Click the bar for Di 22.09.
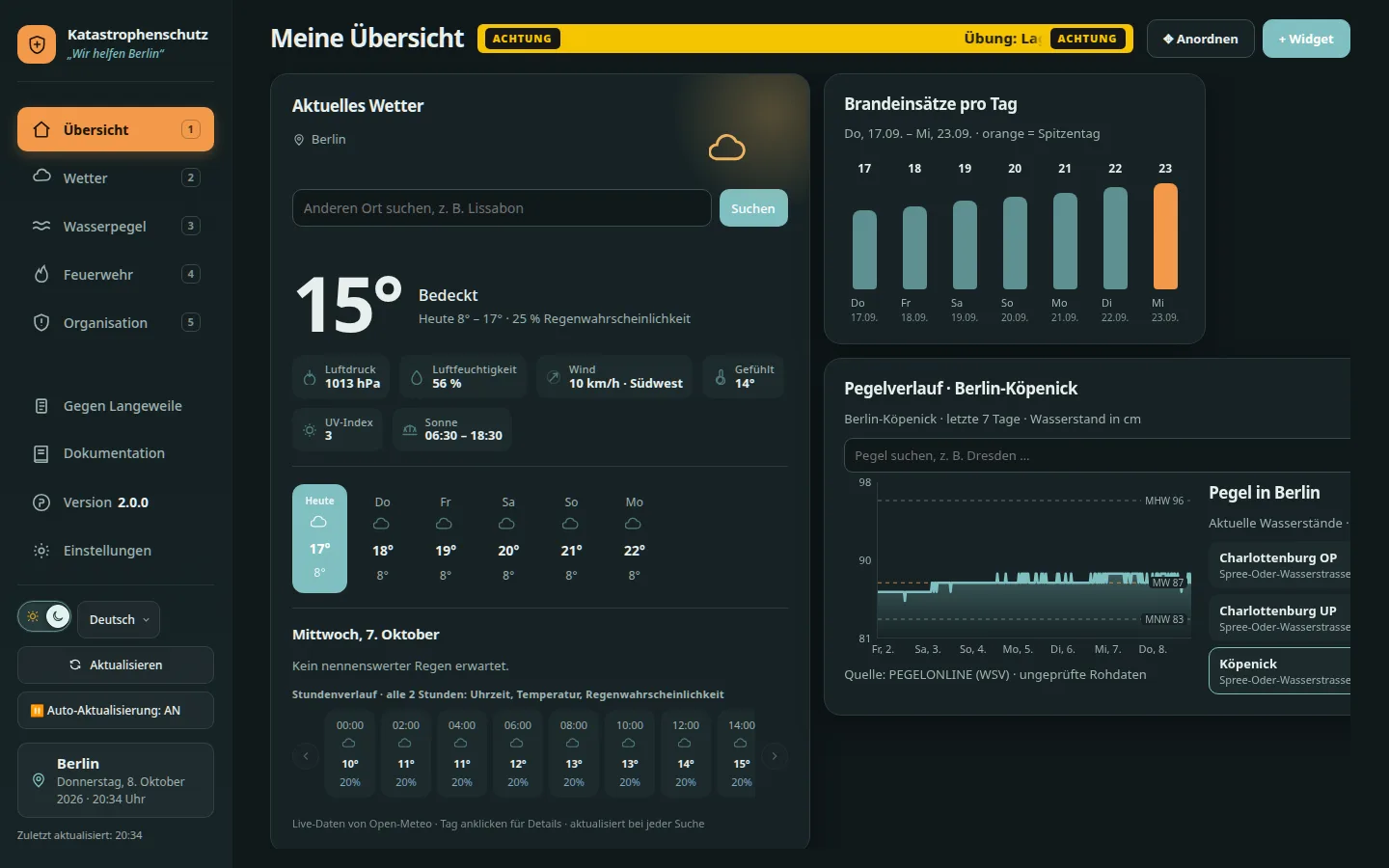The width and height of the screenshot is (1389, 868). pos(1115,238)
